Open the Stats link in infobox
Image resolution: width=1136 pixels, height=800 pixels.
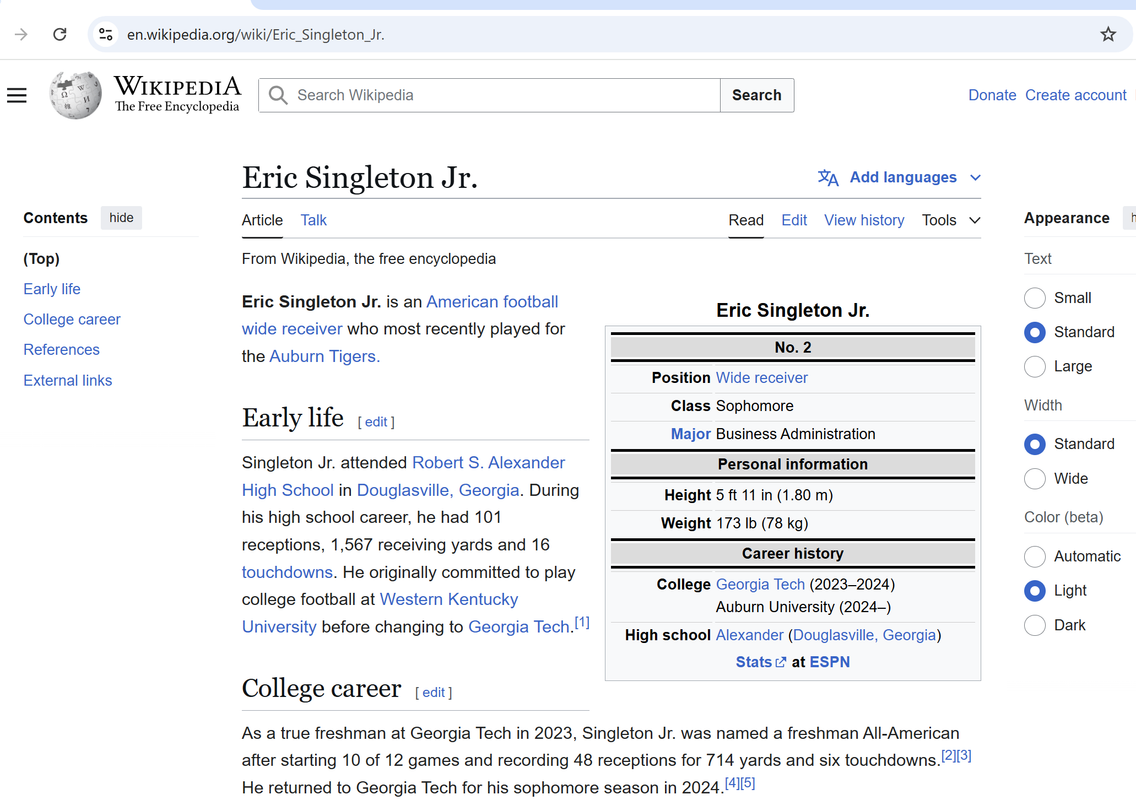click(x=753, y=662)
